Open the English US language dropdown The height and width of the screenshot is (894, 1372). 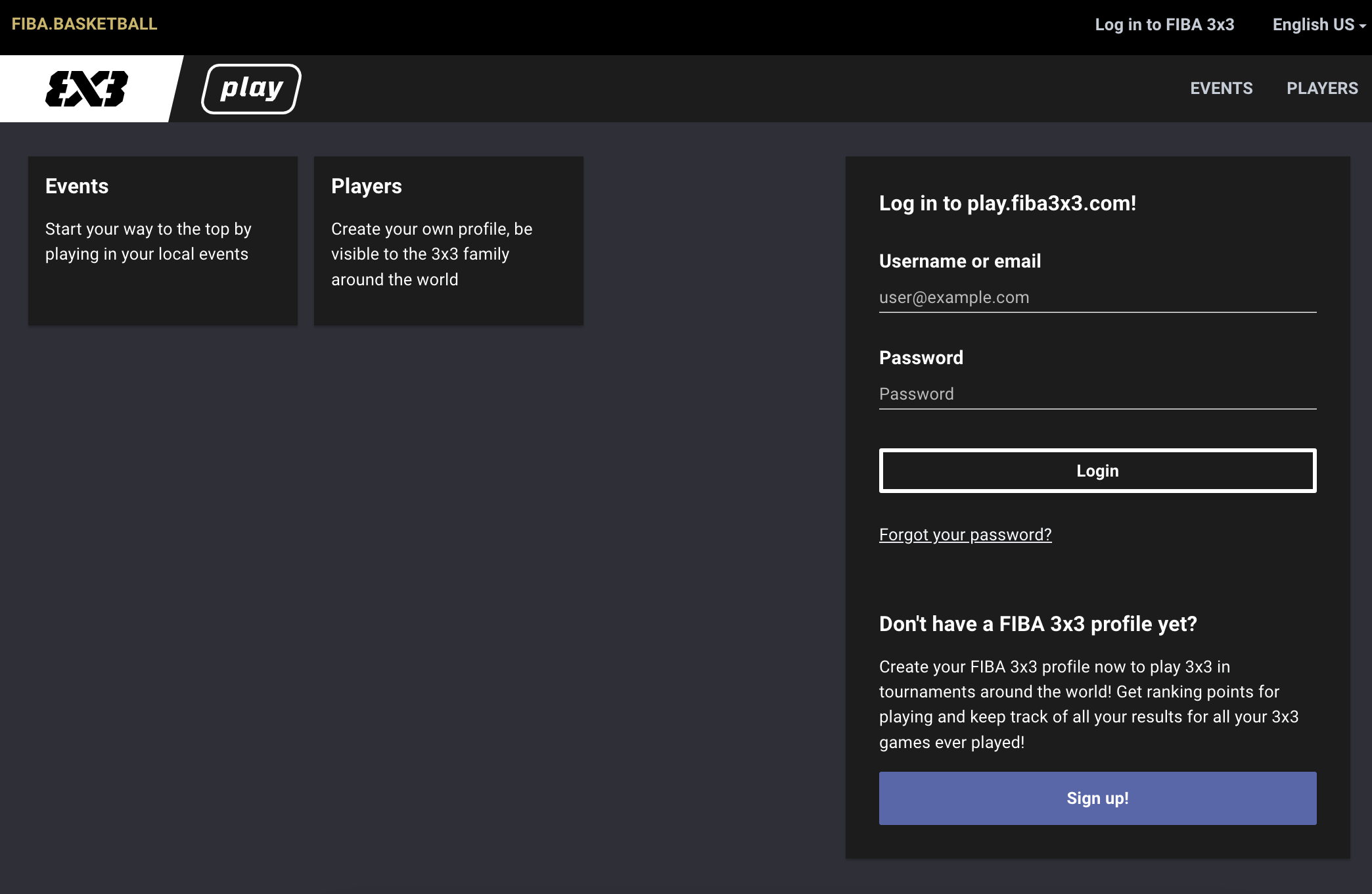point(1319,24)
